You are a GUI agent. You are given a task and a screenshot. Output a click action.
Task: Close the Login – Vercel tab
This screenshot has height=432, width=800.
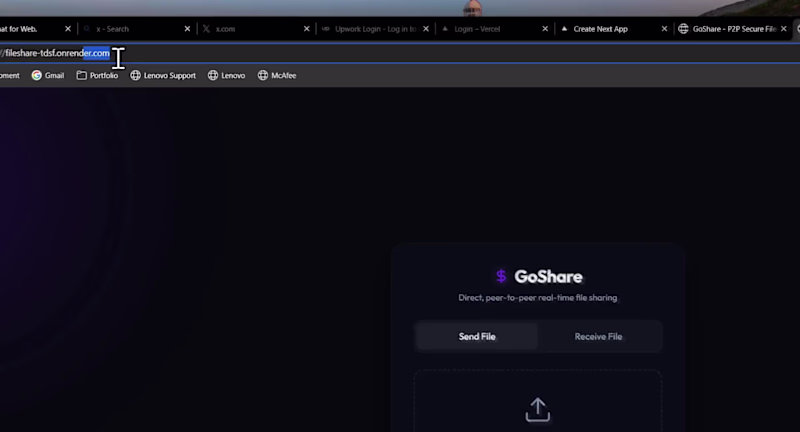[545, 29]
